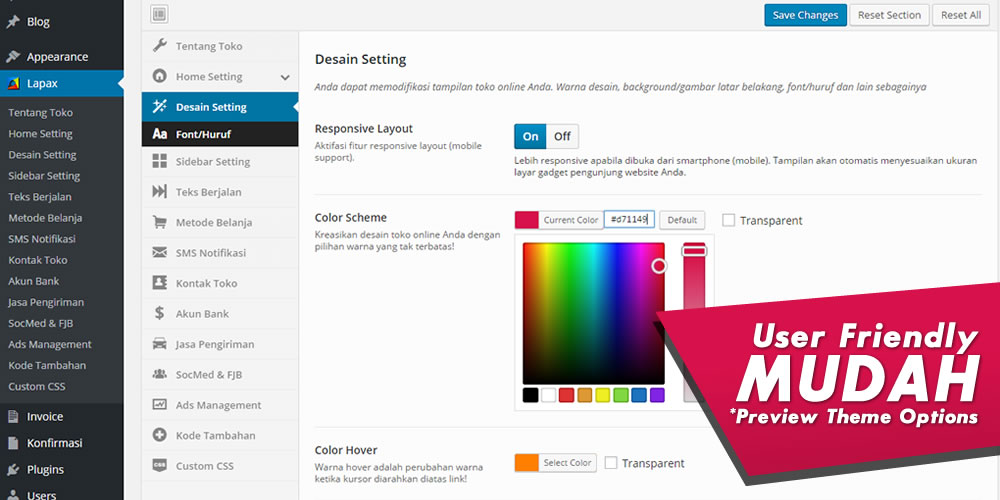1000x500 pixels.
Task: Click the hex color code field
Action: [x=629, y=220]
